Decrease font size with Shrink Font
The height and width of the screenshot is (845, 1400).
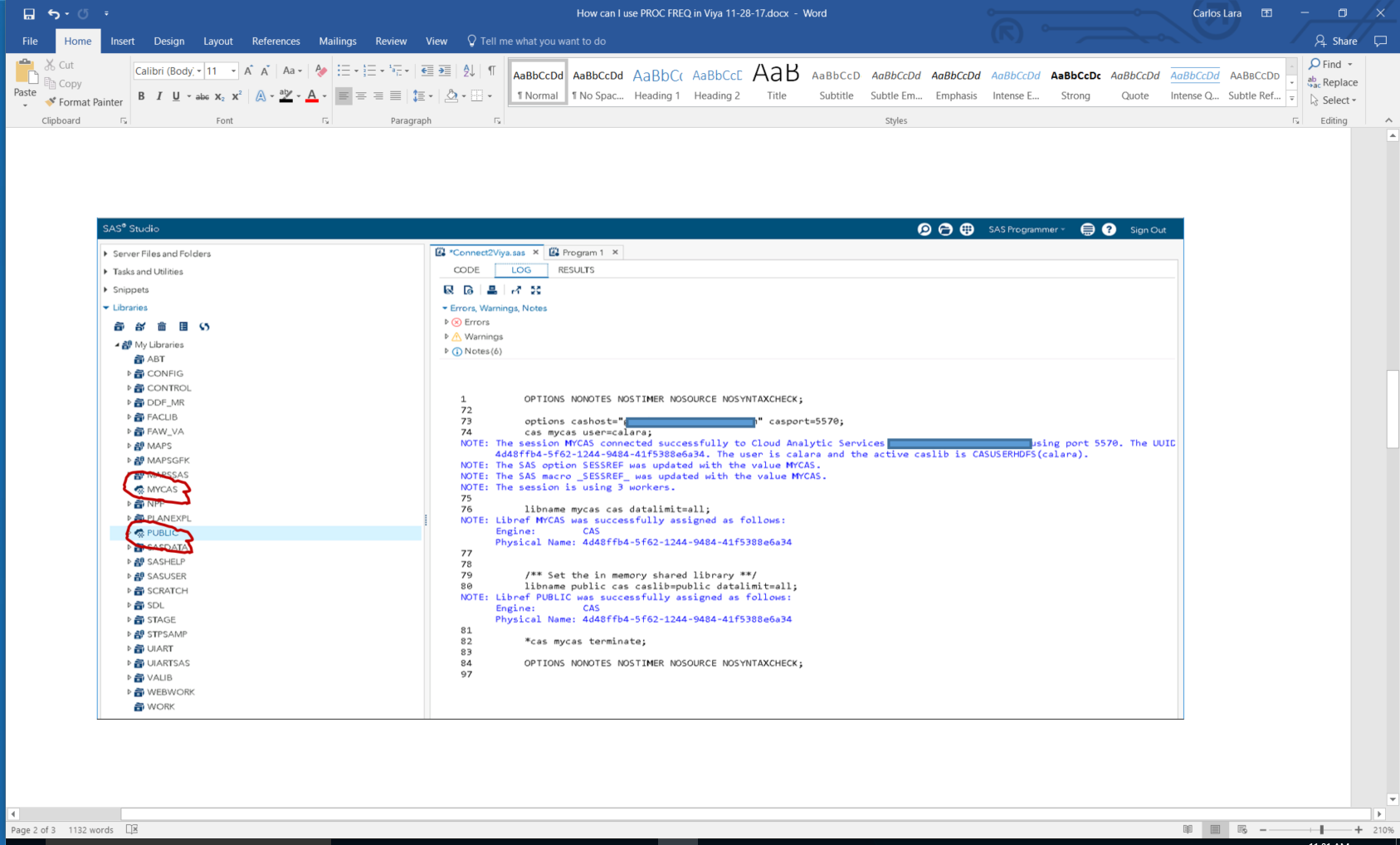coord(266,71)
